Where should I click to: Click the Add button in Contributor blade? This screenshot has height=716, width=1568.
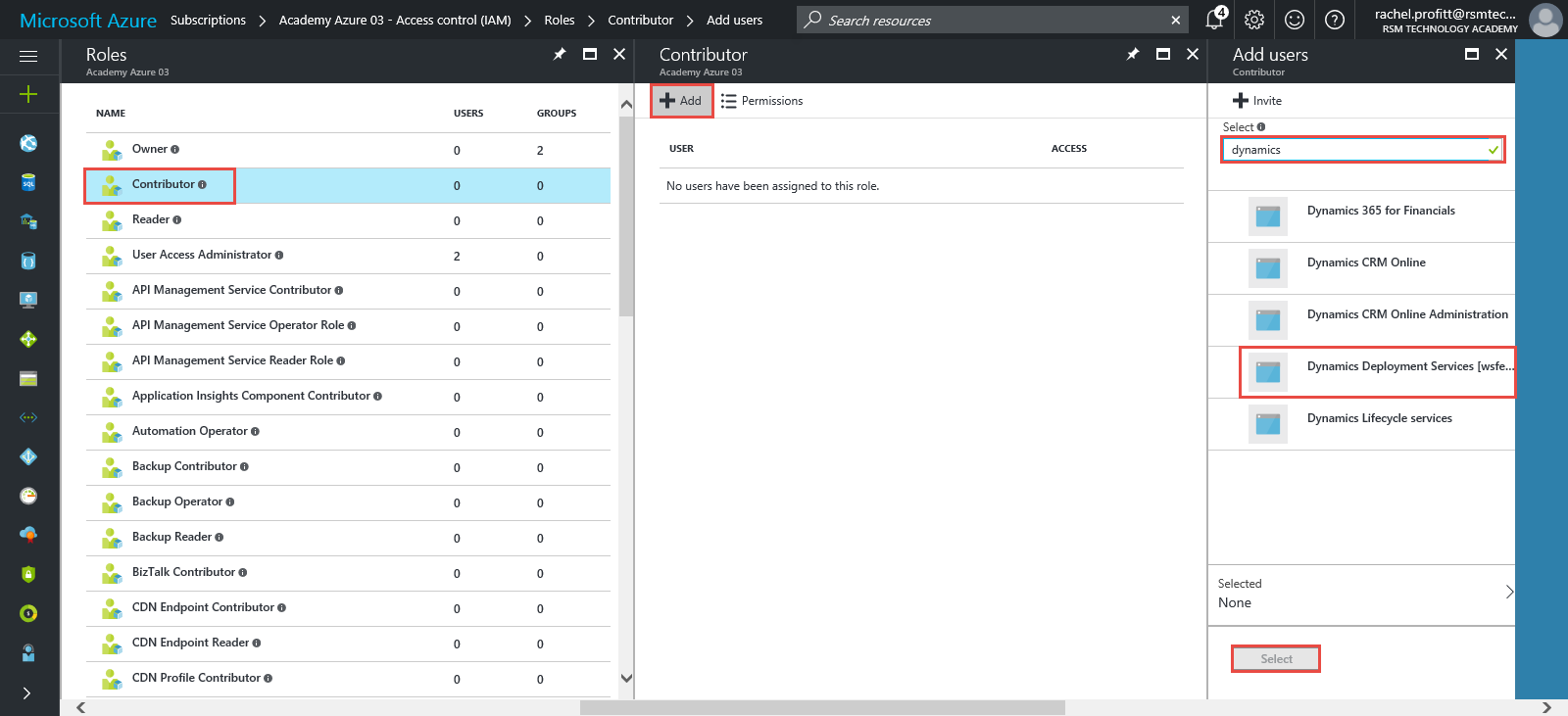click(681, 101)
